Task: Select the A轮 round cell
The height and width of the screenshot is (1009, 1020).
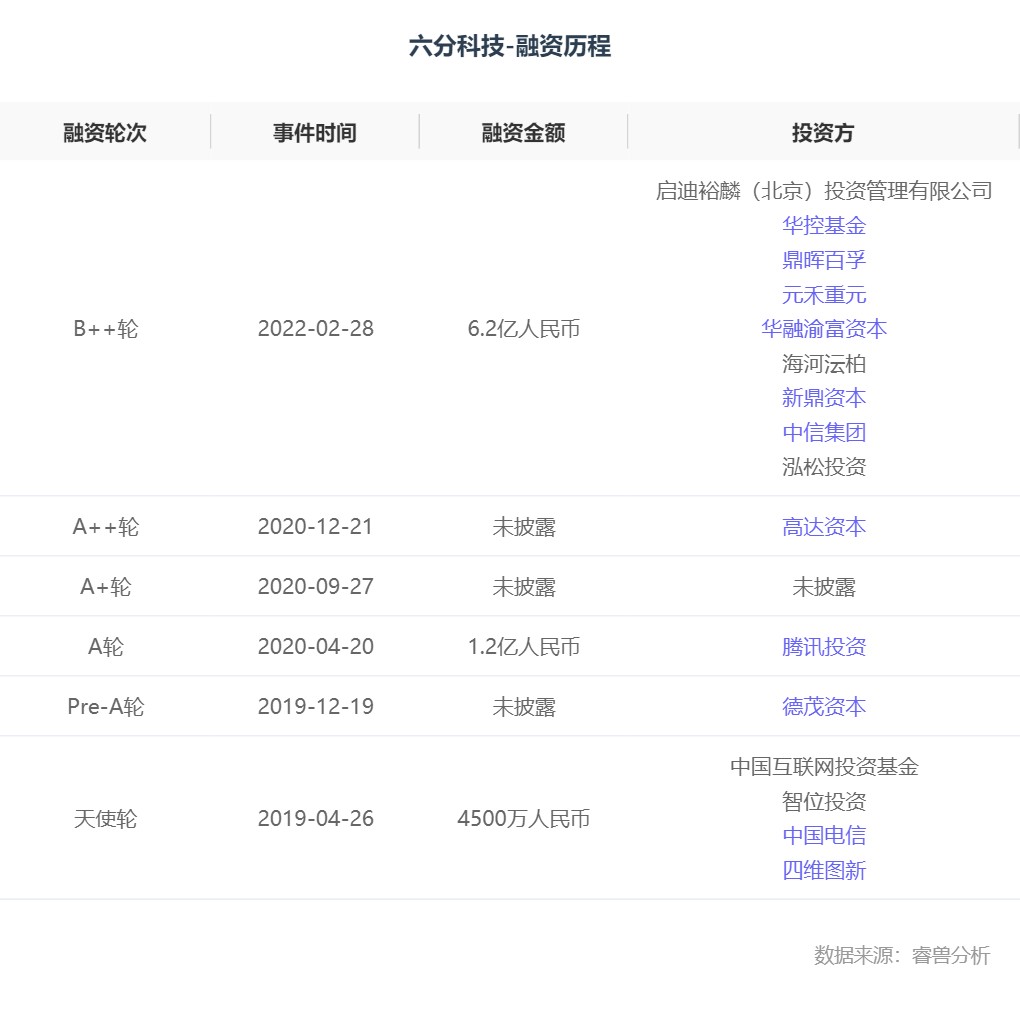Action: (x=105, y=647)
